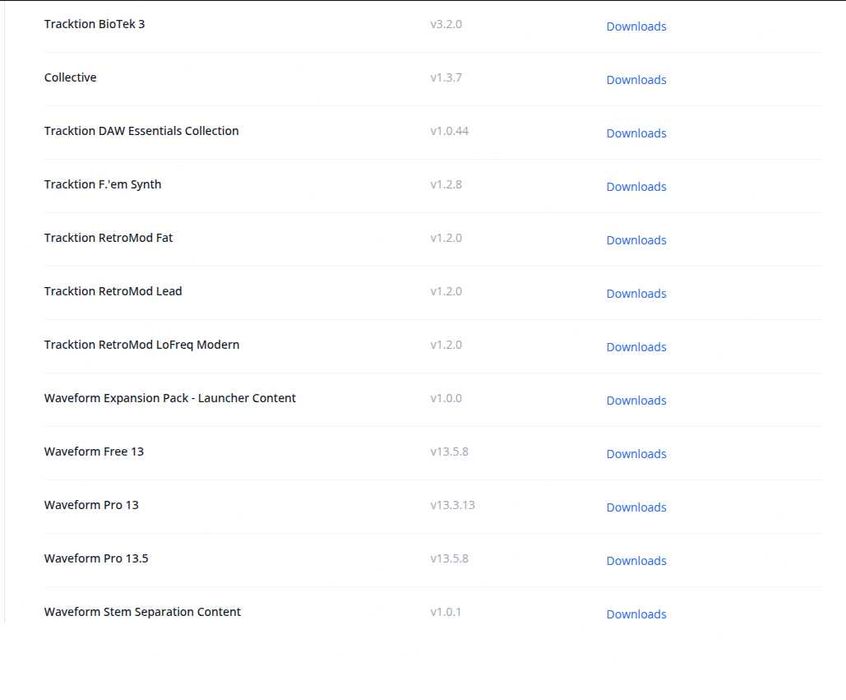The image size is (846, 700).
Task: Click the Waveform Free 13 product name
Action: (x=94, y=451)
